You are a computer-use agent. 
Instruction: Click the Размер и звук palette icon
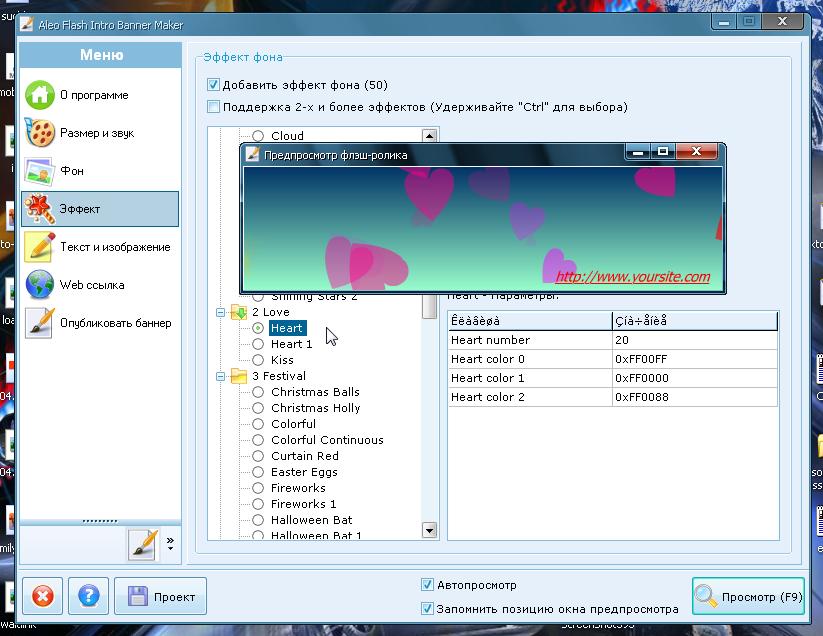39,133
